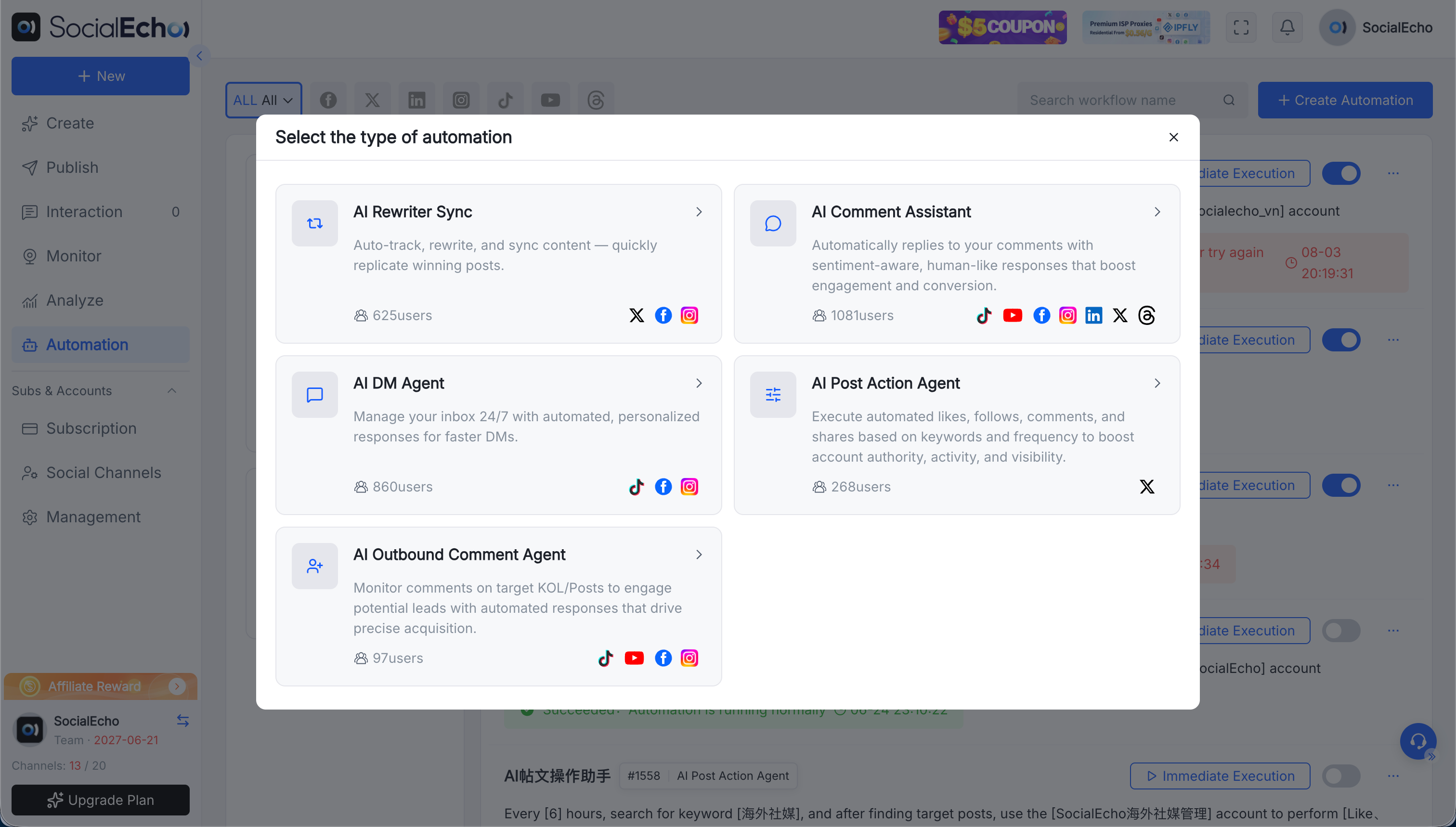Open the SocialEcho profile avatar menu
Screen dimensions: 1456x827
(x=1337, y=27)
